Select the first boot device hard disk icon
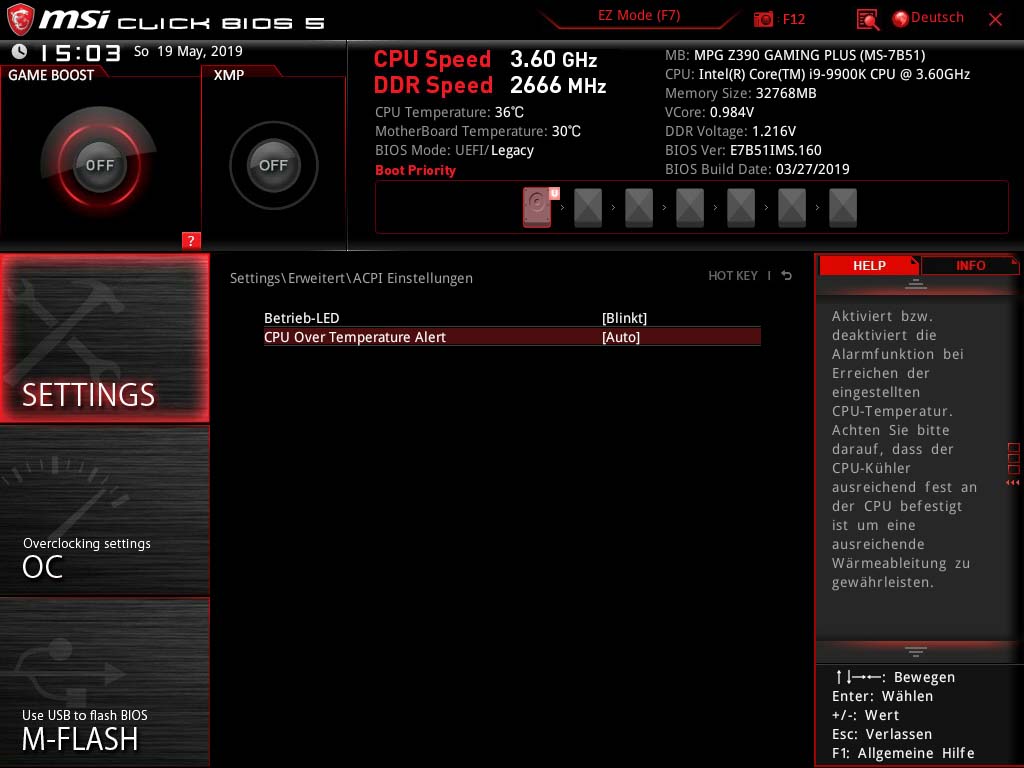The width and height of the screenshot is (1024, 768). 538,207
